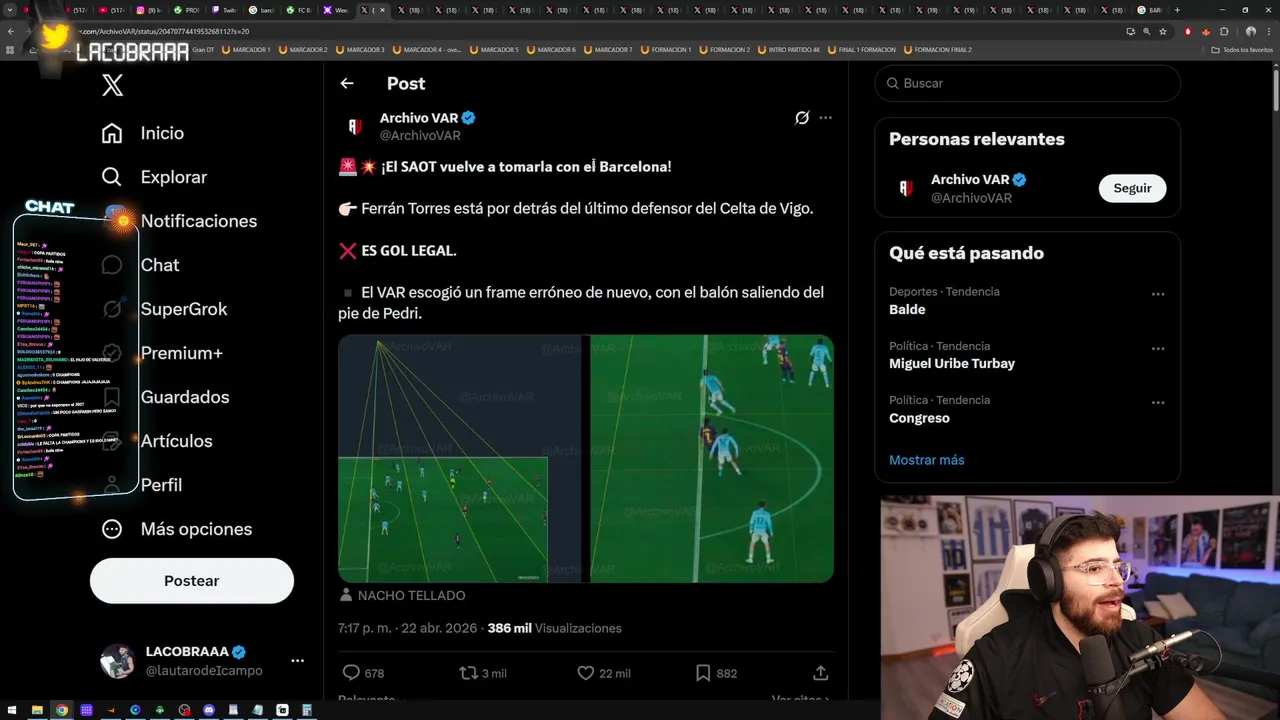The height and width of the screenshot is (720, 1280).
Task: Open right Ferran Torres close-up image
Action: pyautogui.click(x=711, y=459)
